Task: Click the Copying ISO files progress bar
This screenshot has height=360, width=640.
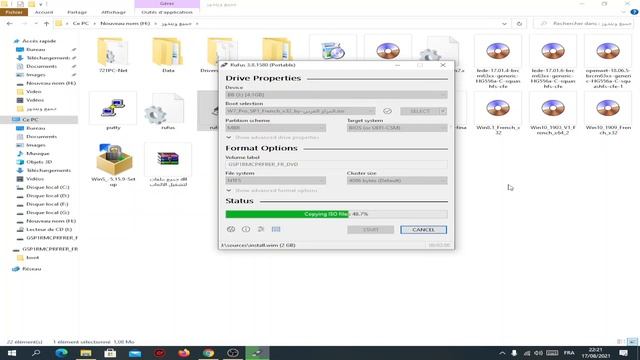Action: [x=336, y=214]
